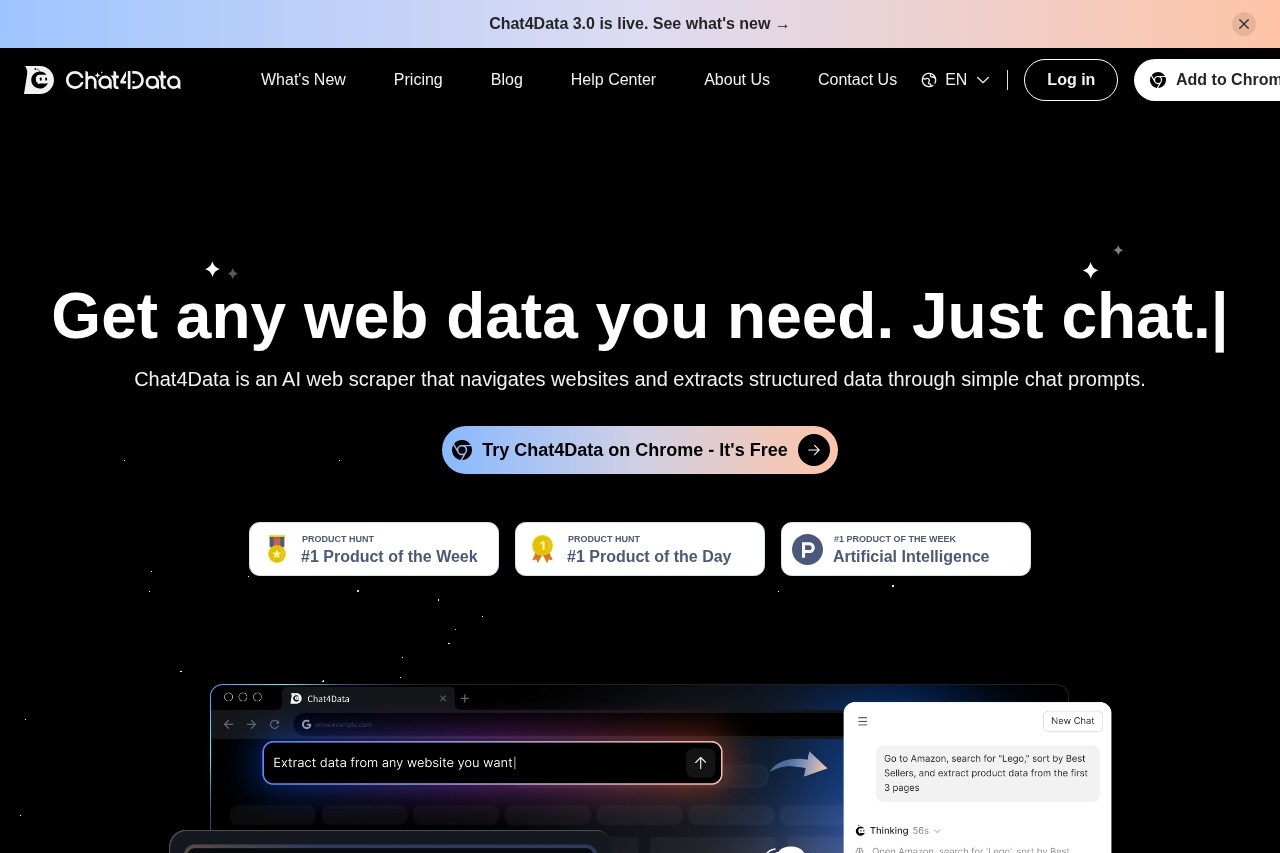1280x853 pixels.
Task: Expand the EN language dropdown
Action: coord(955,80)
